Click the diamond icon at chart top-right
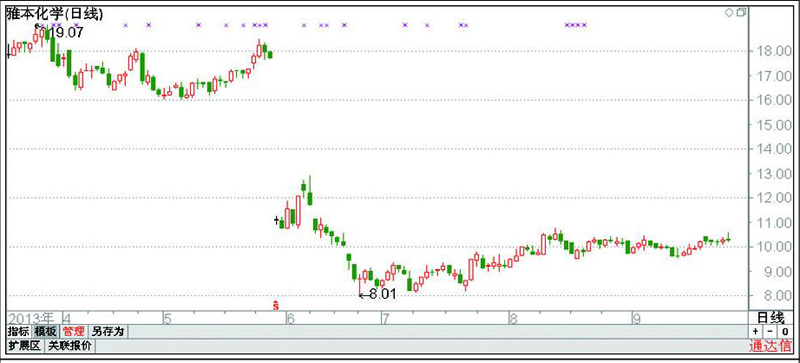Viewport: 800px width, 363px height. (x=729, y=12)
